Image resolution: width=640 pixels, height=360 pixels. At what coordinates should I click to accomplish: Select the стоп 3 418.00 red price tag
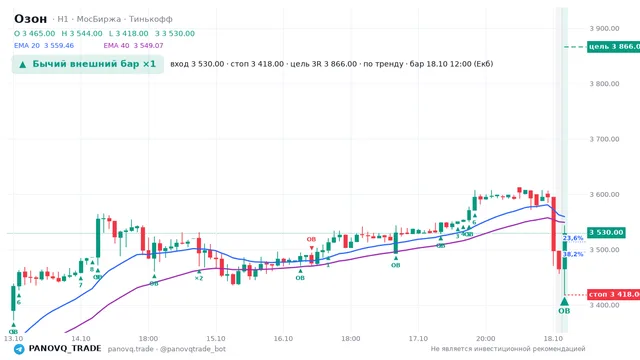[613, 294]
